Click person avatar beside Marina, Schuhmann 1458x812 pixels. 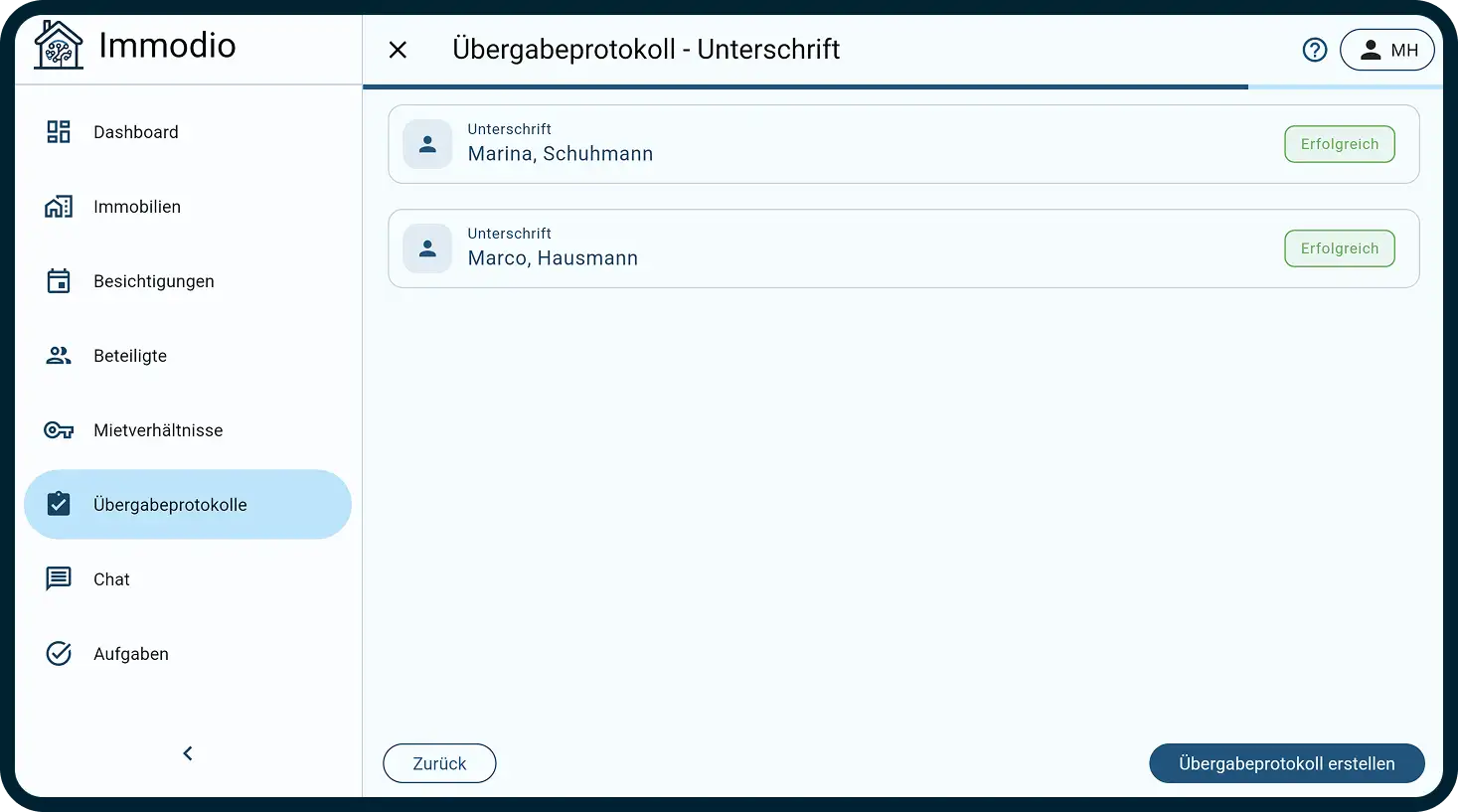point(427,144)
